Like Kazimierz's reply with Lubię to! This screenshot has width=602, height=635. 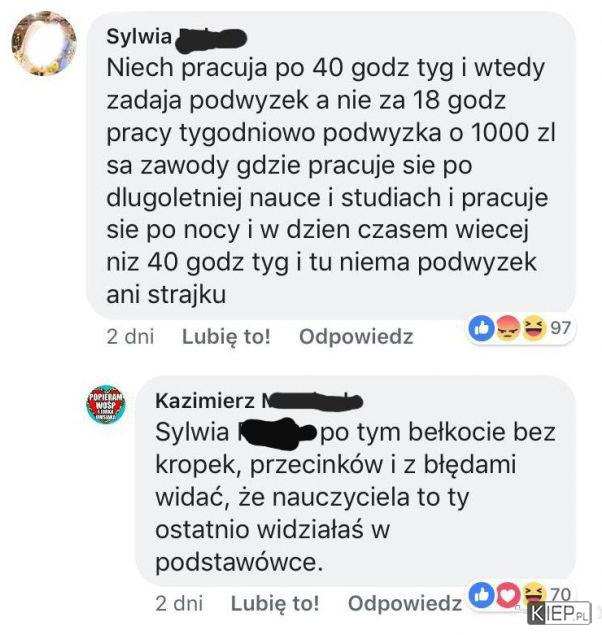pyautogui.click(x=275, y=603)
